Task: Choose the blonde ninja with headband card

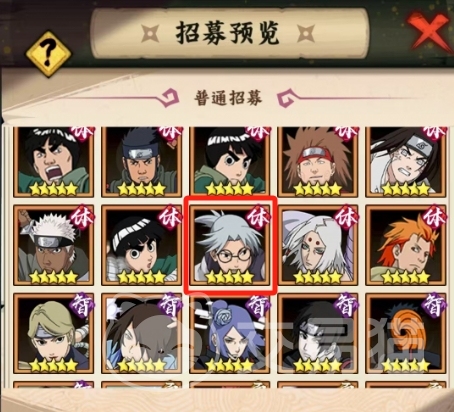Action: [53, 333]
